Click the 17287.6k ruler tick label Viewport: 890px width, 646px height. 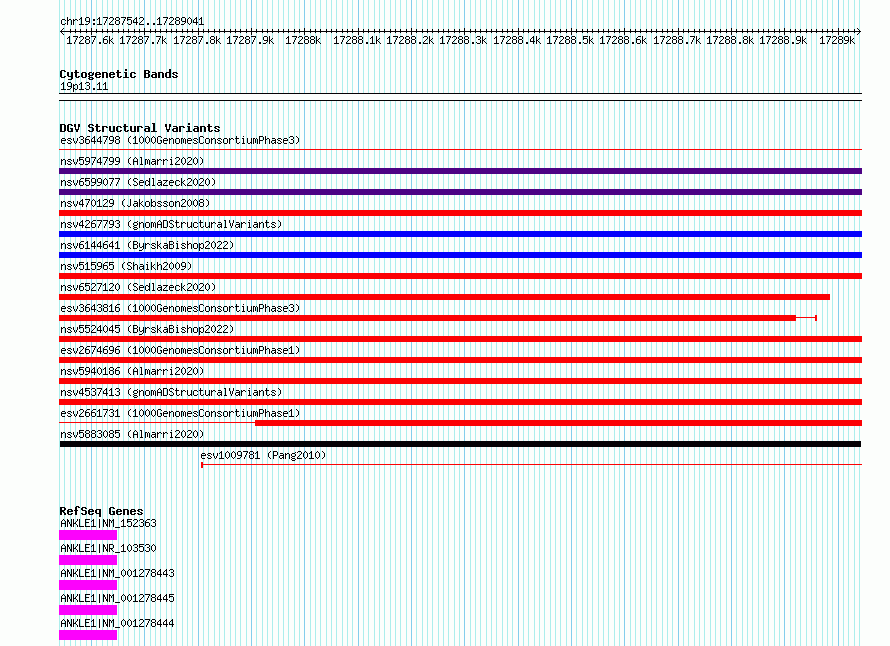(x=90, y=40)
